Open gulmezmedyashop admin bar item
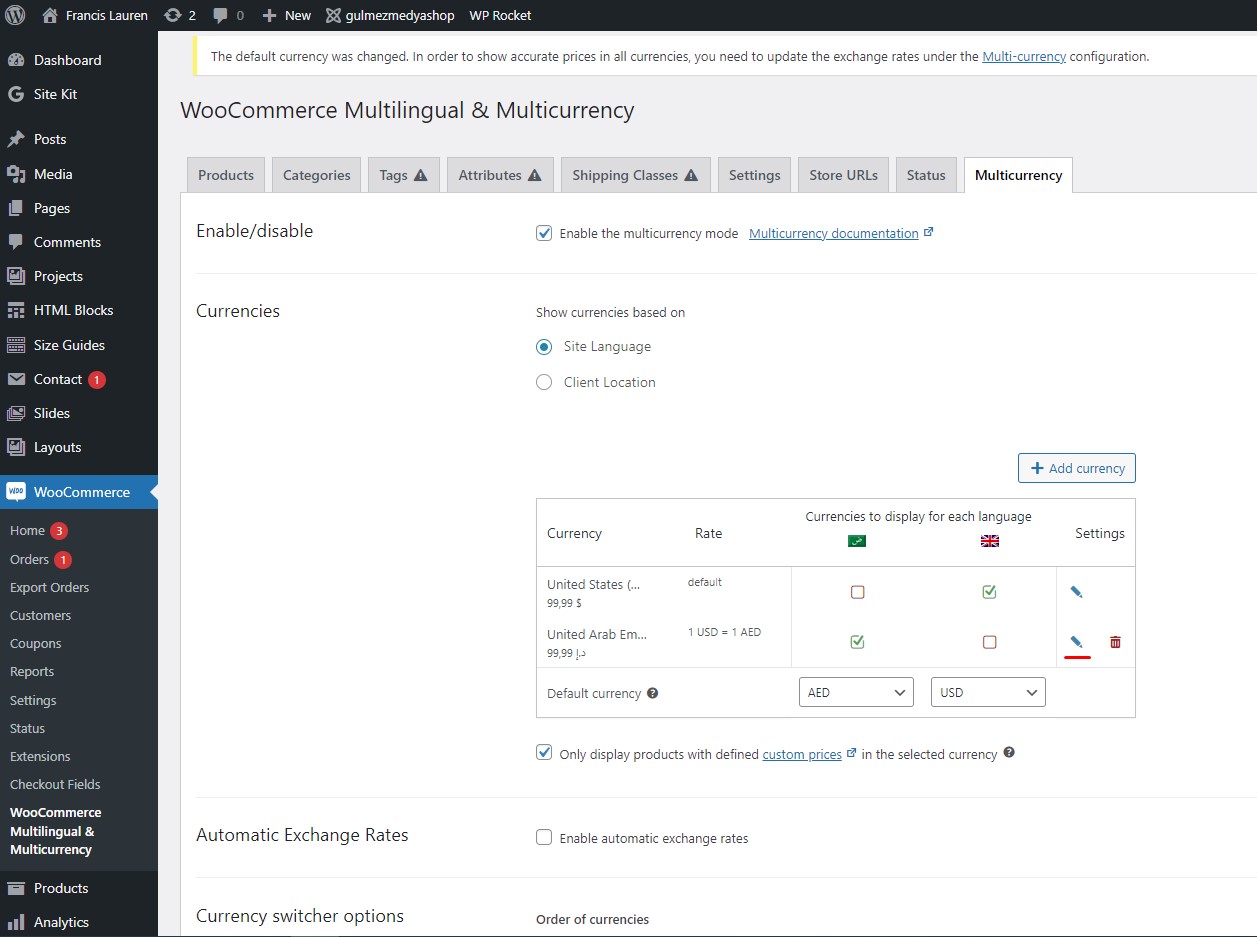This screenshot has height=937, width=1257. [390, 15]
